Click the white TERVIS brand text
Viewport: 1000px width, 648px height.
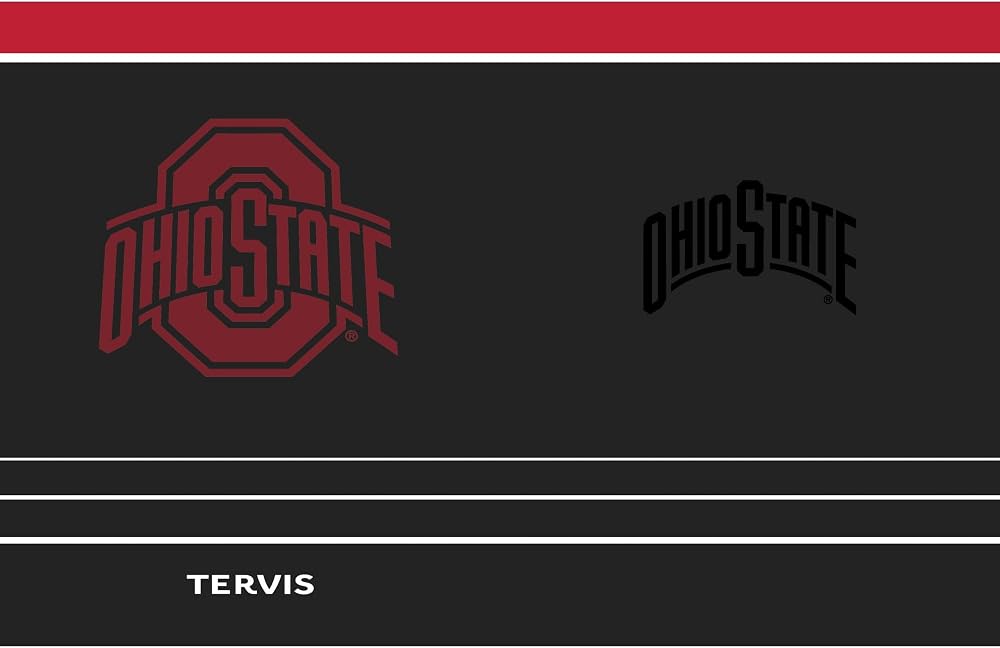pyautogui.click(x=251, y=584)
